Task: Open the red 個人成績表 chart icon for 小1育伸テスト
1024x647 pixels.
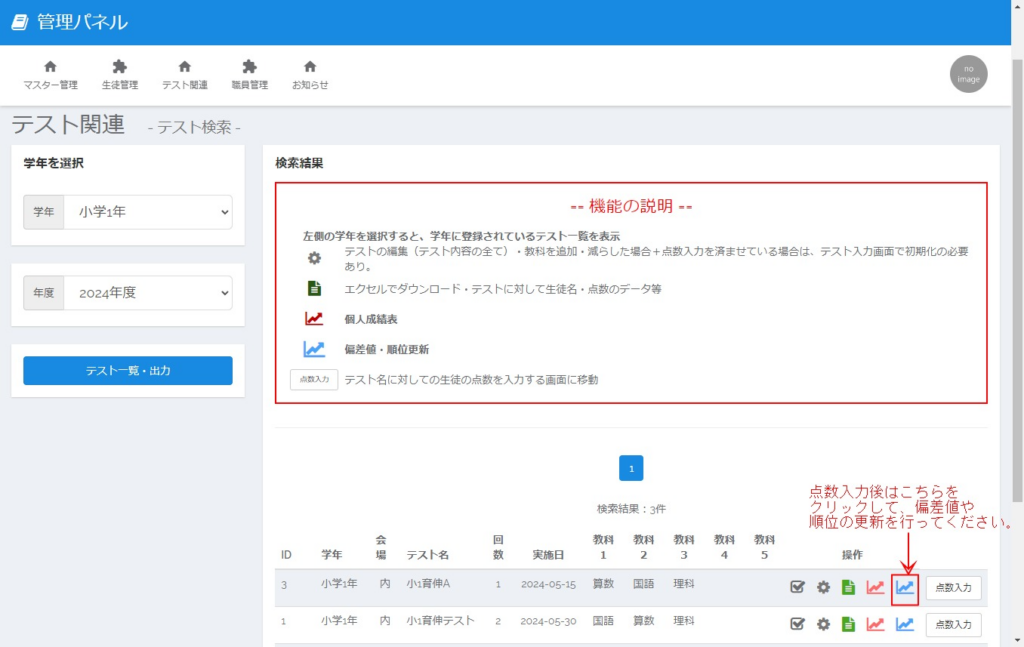Action: pos(875,624)
